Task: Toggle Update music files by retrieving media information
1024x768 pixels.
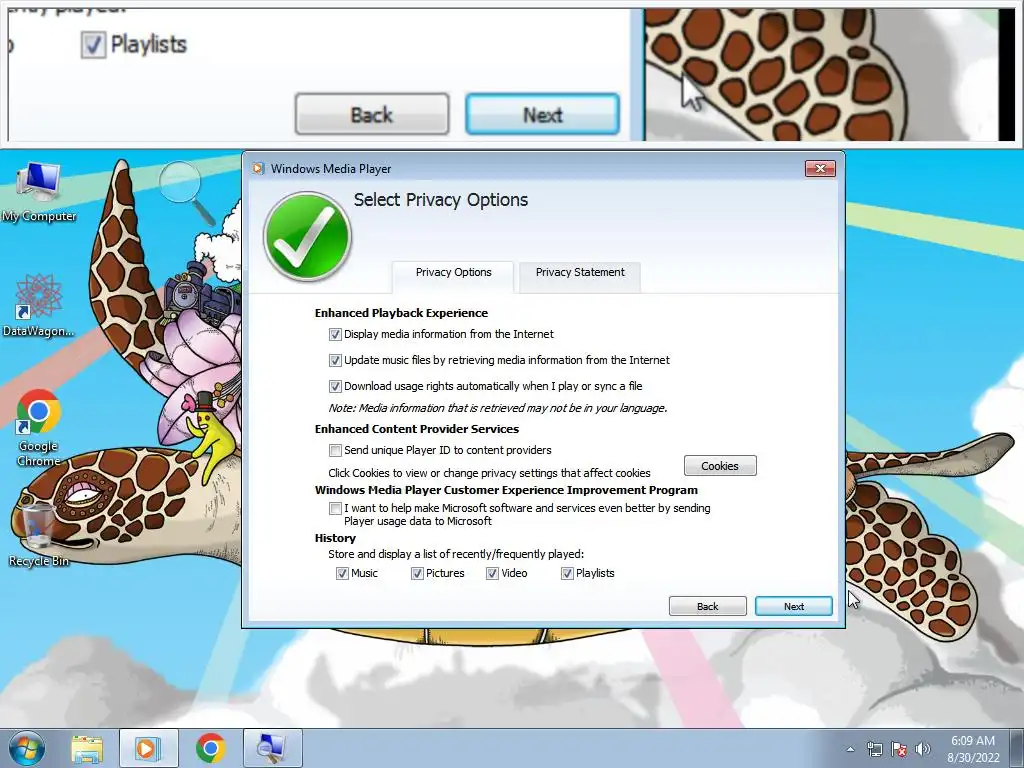Action: coord(335,360)
